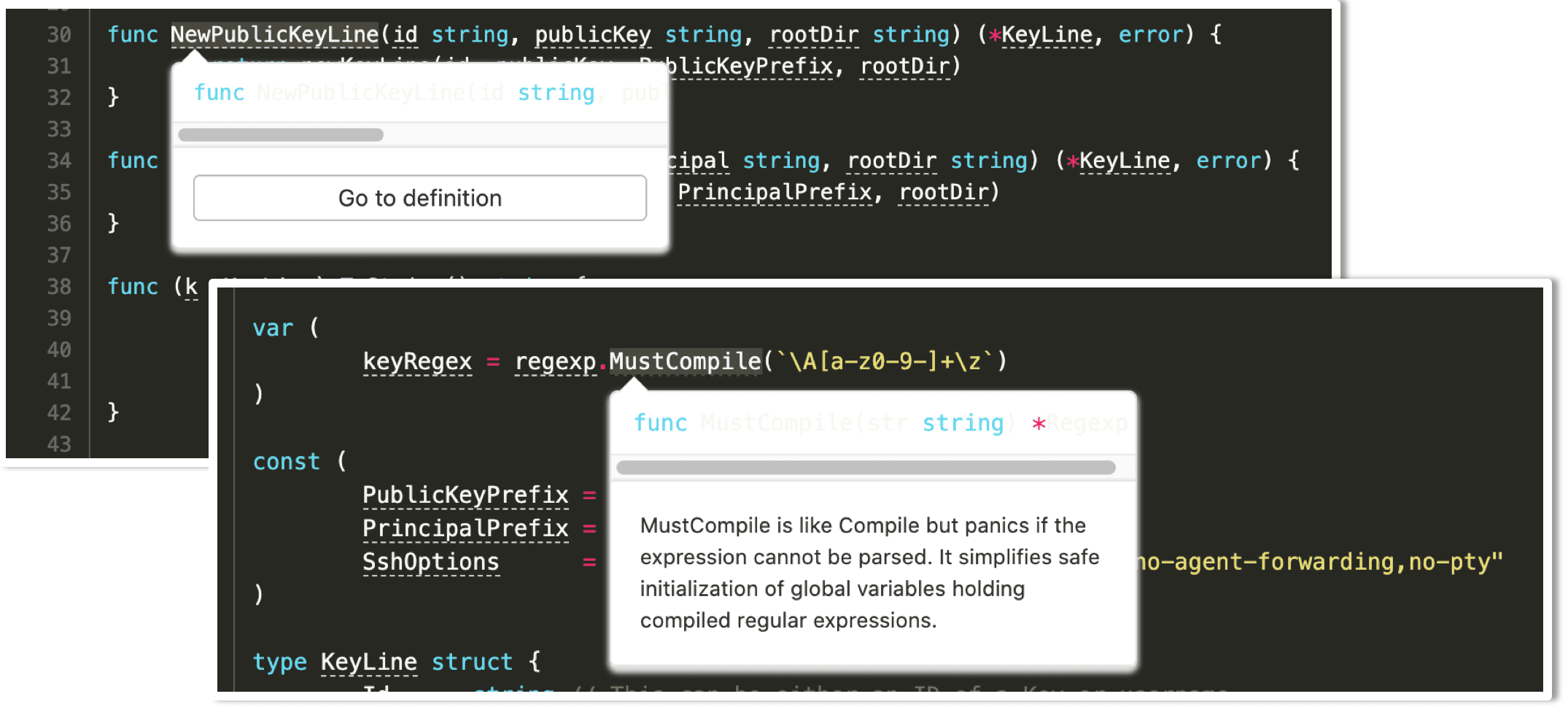1568x718 pixels.
Task: Select the keyRegex variable name
Action: [x=417, y=360]
